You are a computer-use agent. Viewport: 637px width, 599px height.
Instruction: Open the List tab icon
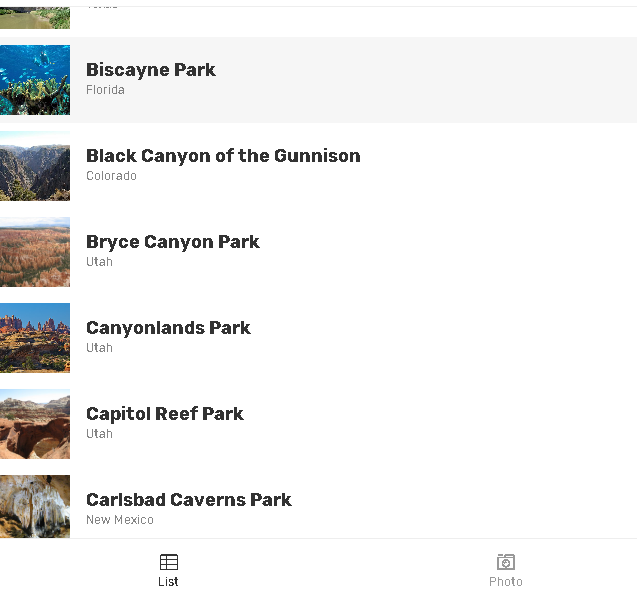click(x=169, y=562)
